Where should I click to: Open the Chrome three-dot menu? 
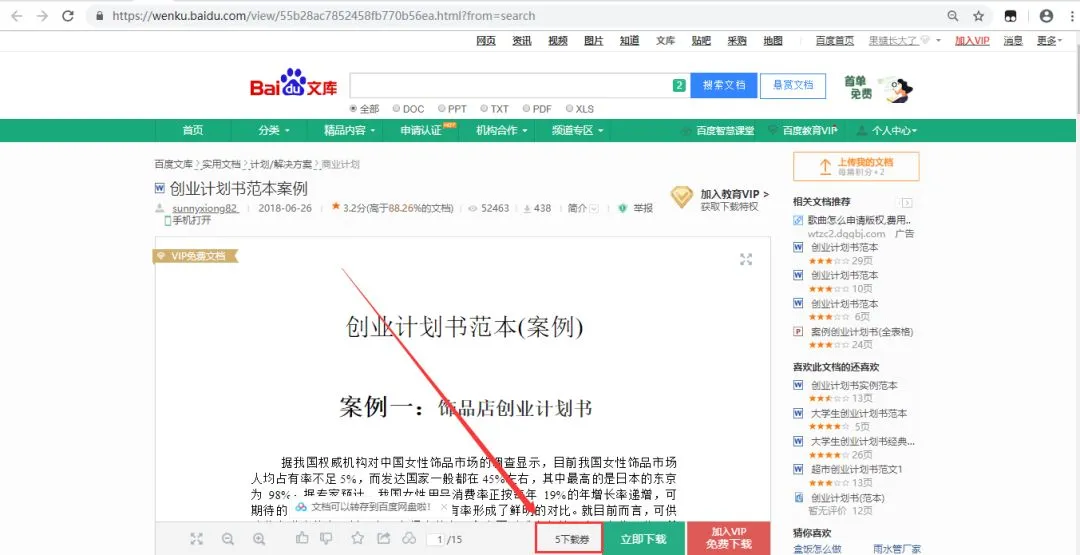(1070, 15)
